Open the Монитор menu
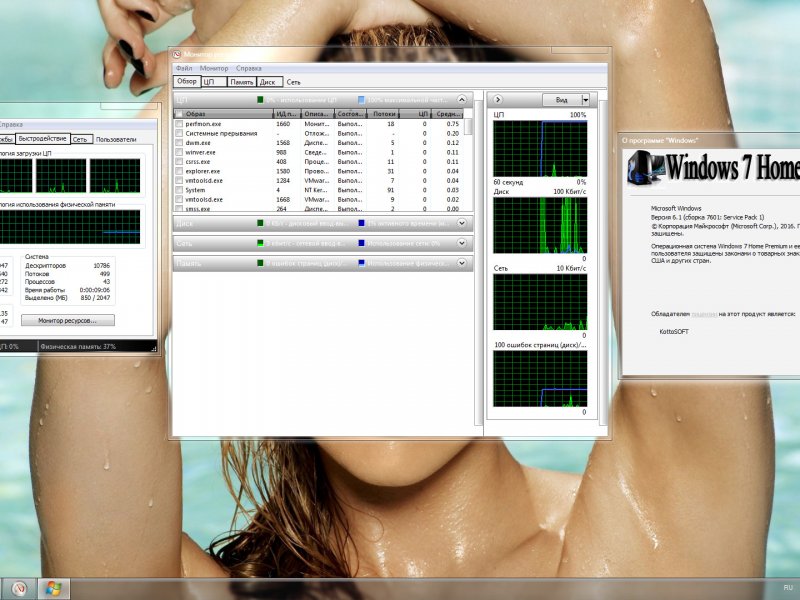Screen dimensions: 800x600 [x=214, y=68]
